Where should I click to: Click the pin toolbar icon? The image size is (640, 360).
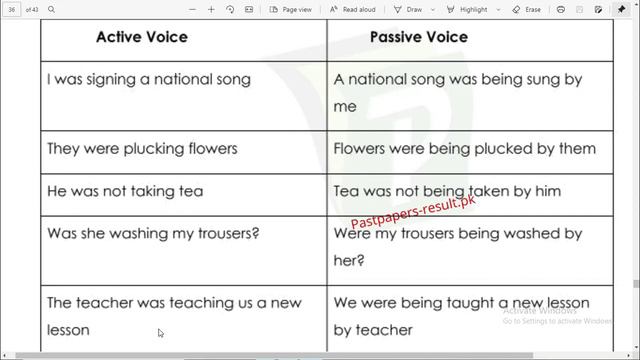tap(622, 9)
